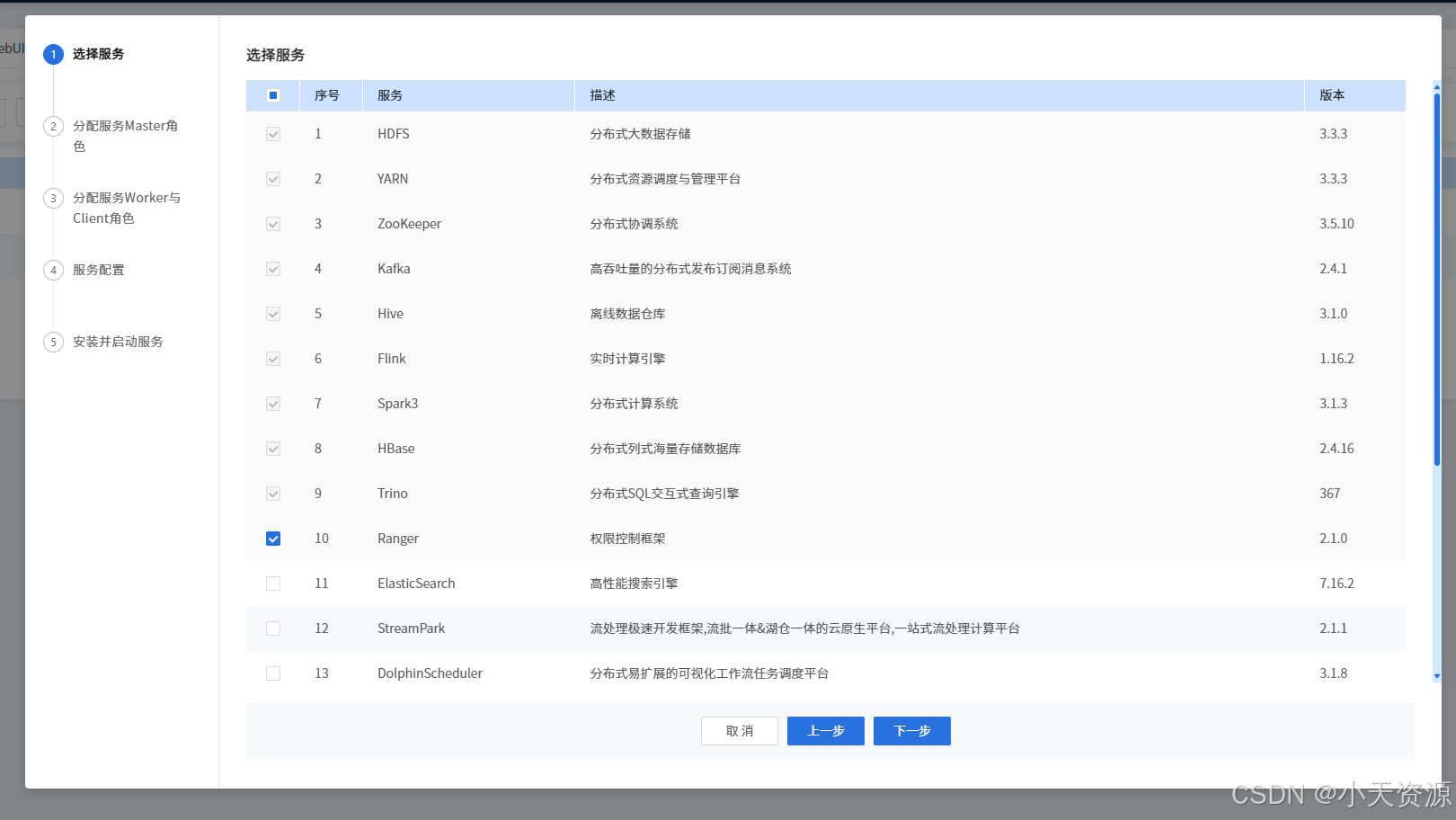
Task: Toggle the HDFS row checkbox
Action: click(x=273, y=134)
